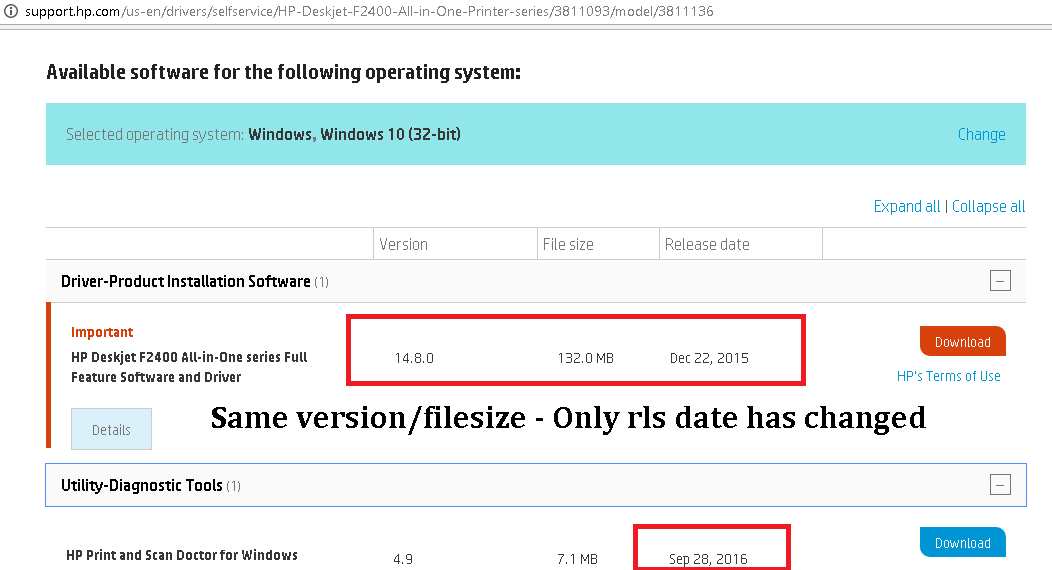Click file size 7.1 MB
The width and height of the screenshot is (1052, 570).
pyautogui.click(x=577, y=559)
